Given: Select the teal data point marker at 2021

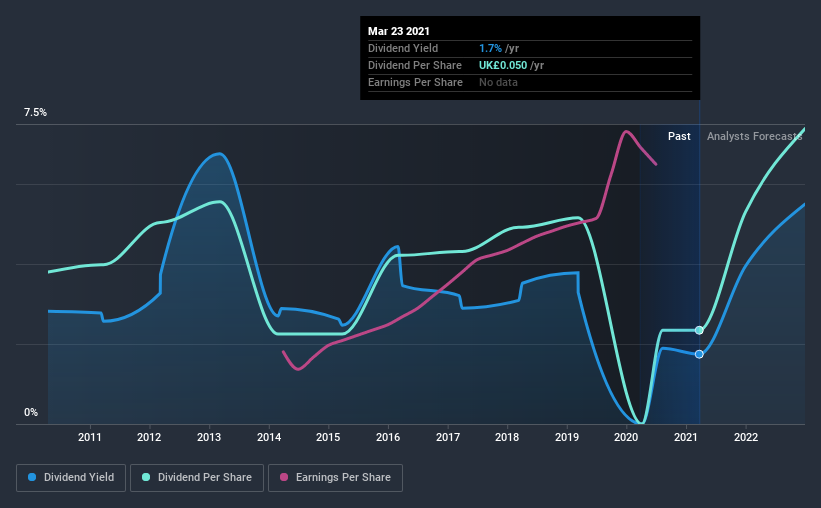Looking at the screenshot, I should (x=699, y=330).
